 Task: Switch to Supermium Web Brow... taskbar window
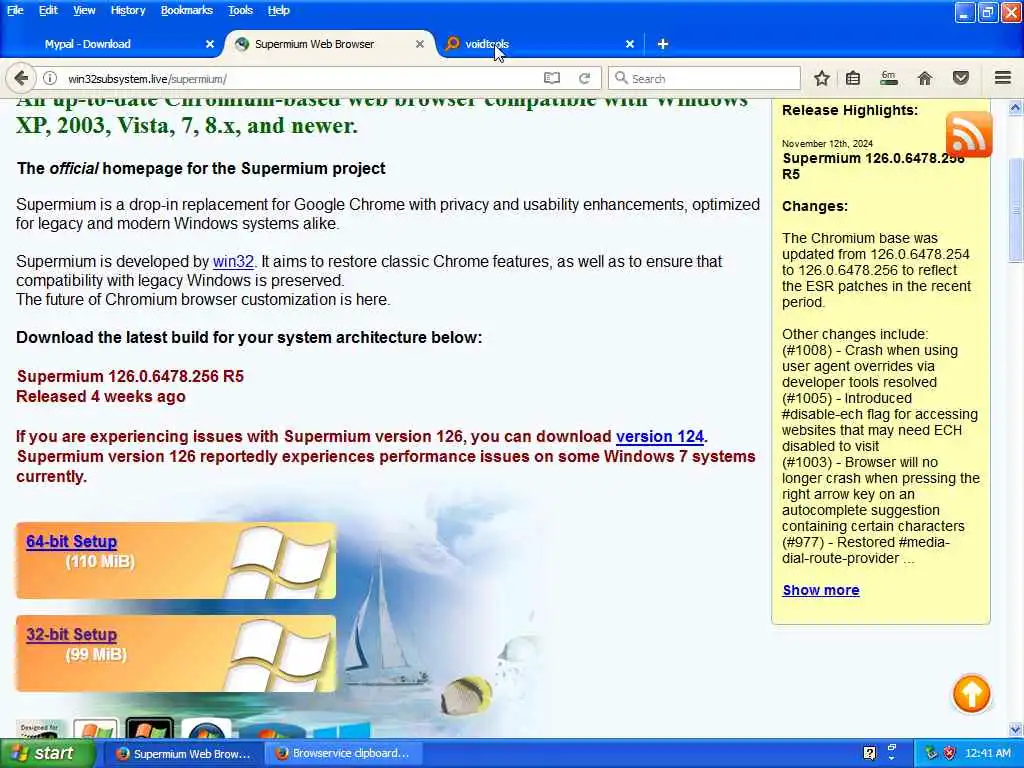(183, 753)
